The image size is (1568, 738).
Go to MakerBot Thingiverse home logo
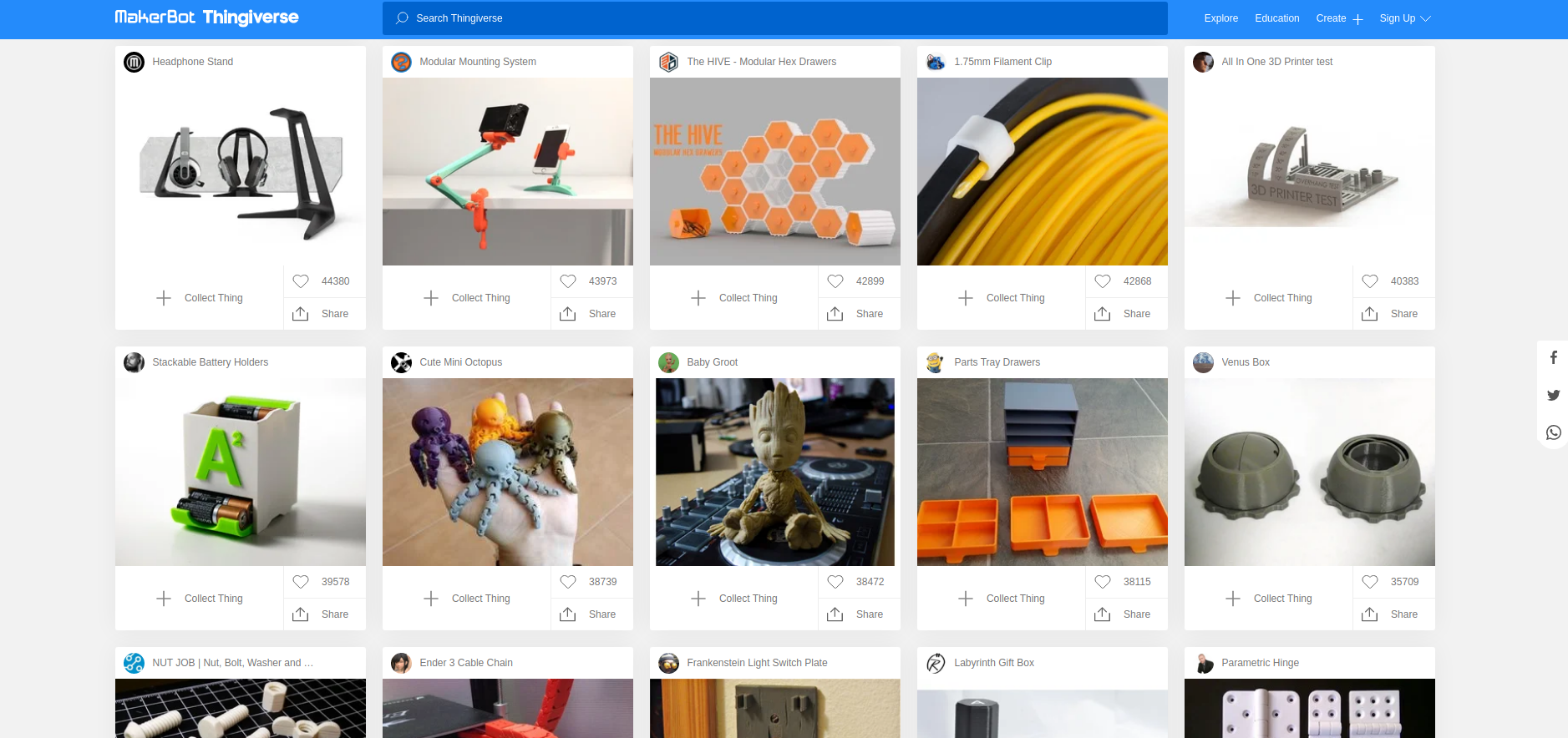(206, 18)
